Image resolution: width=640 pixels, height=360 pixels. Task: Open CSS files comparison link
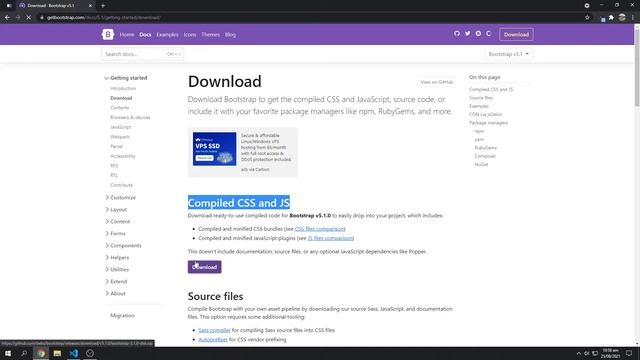coord(320,229)
